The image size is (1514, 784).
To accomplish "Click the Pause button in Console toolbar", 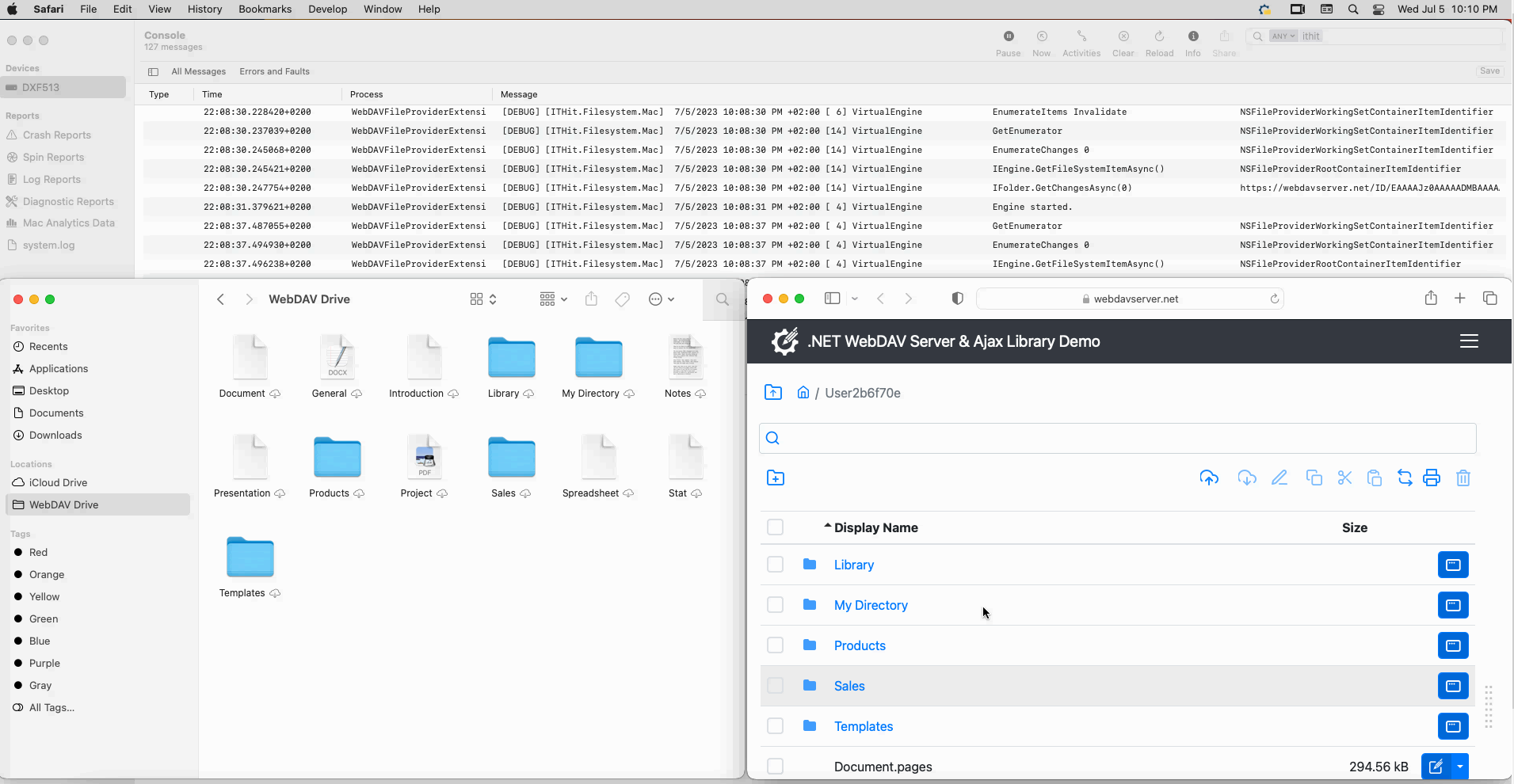I will coord(1008,44).
